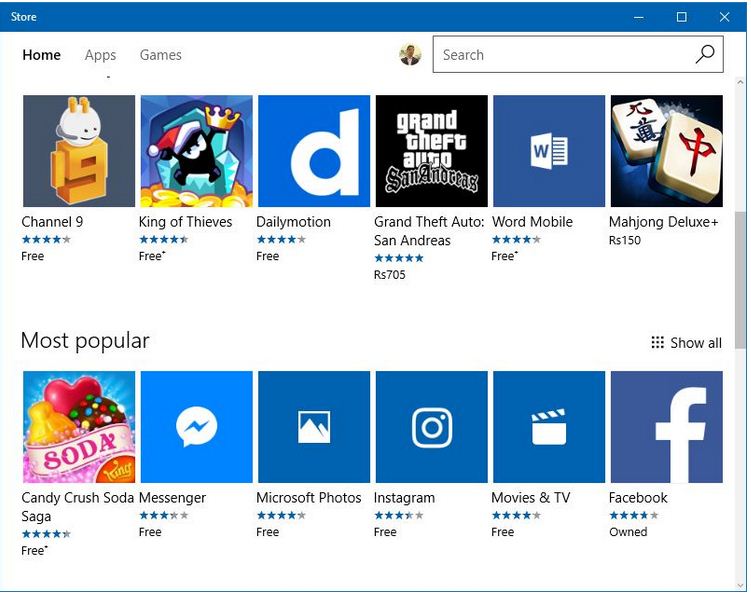Click the vertical scrollbar thumb
751x593 pixels.
point(740,280)
